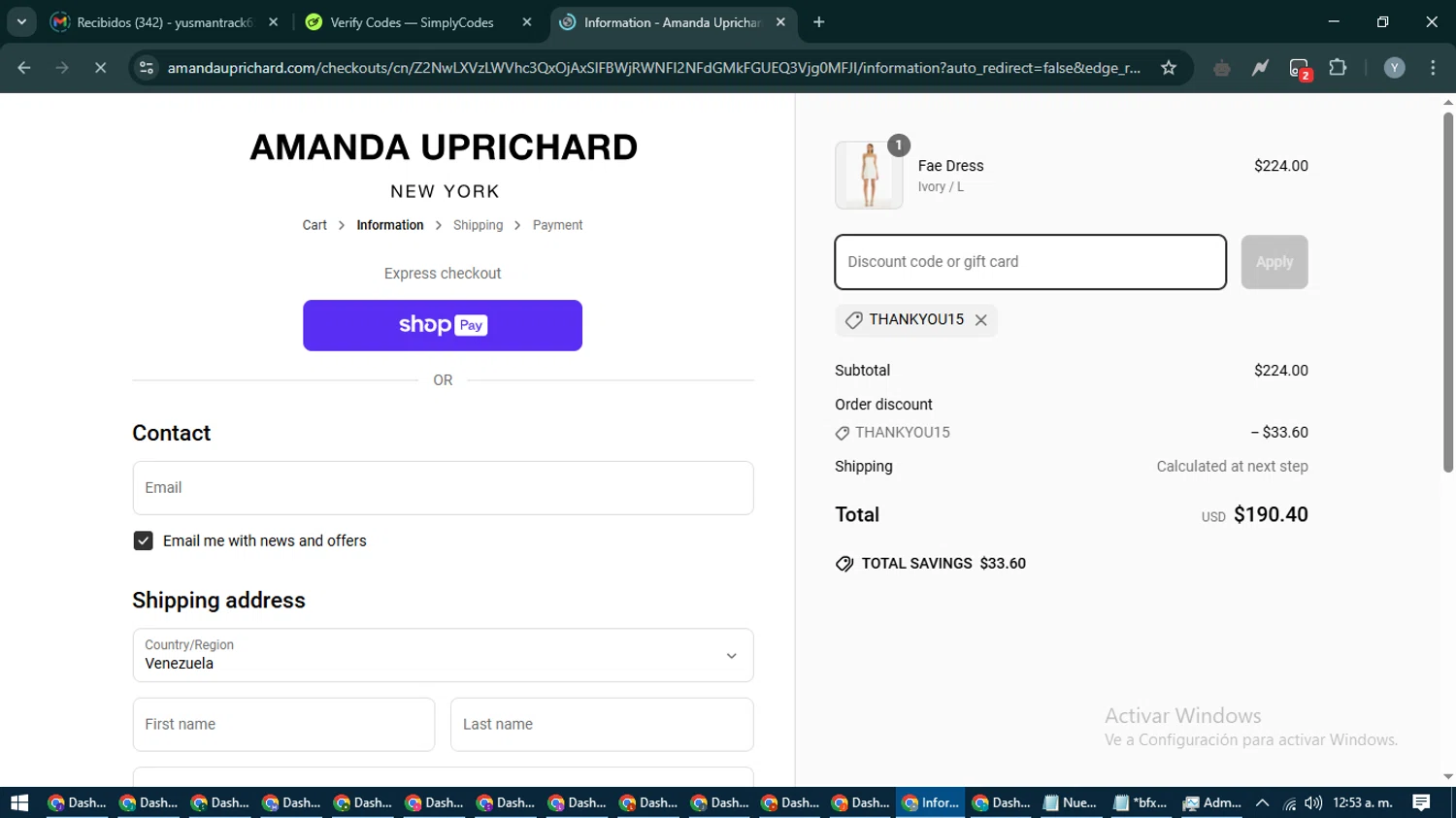Open a new browser tab
This screenshot has width=1456, height=818.
819,22
